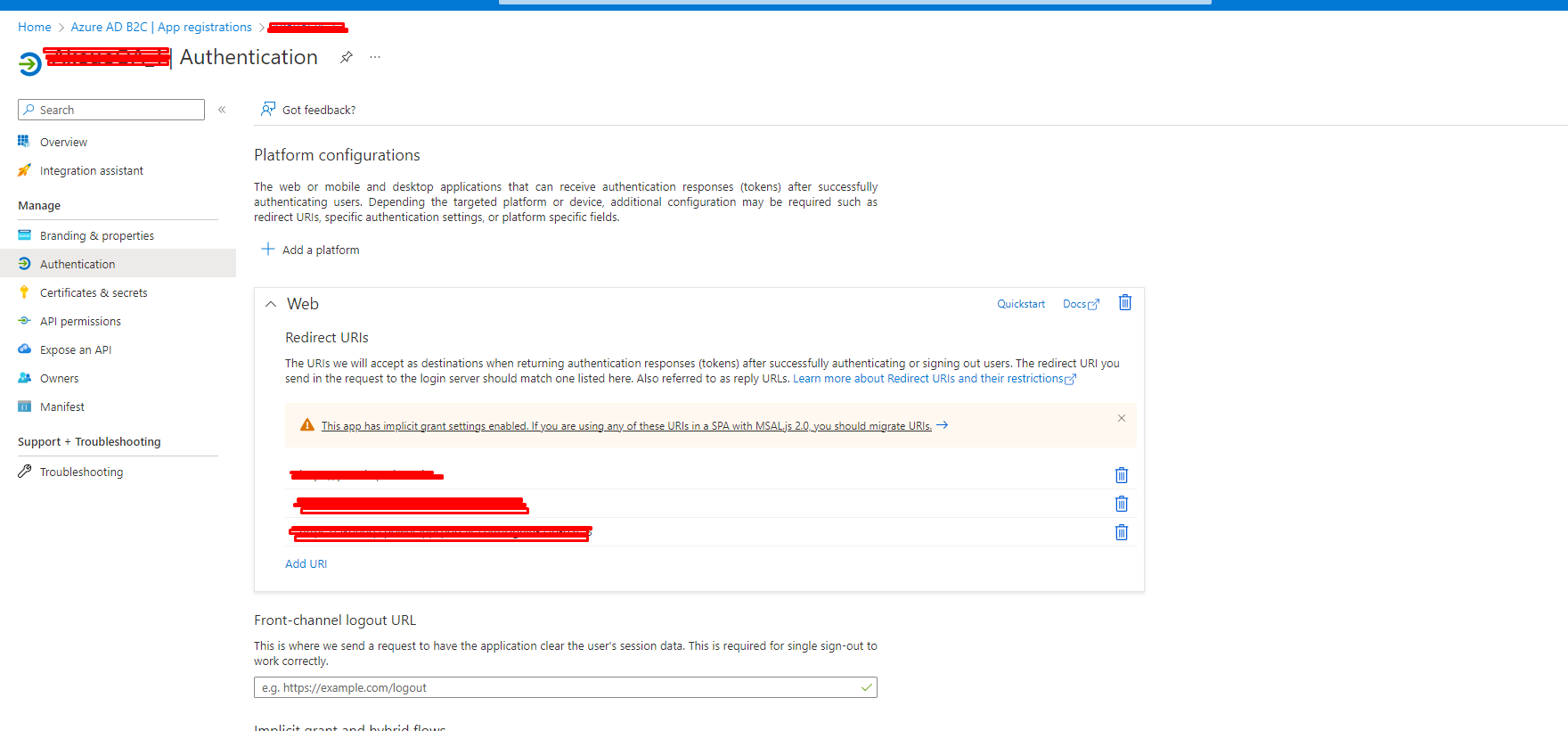Screen dimensions: 1568x731
Task: Pin the Authentication page
Action: [347, 57]
